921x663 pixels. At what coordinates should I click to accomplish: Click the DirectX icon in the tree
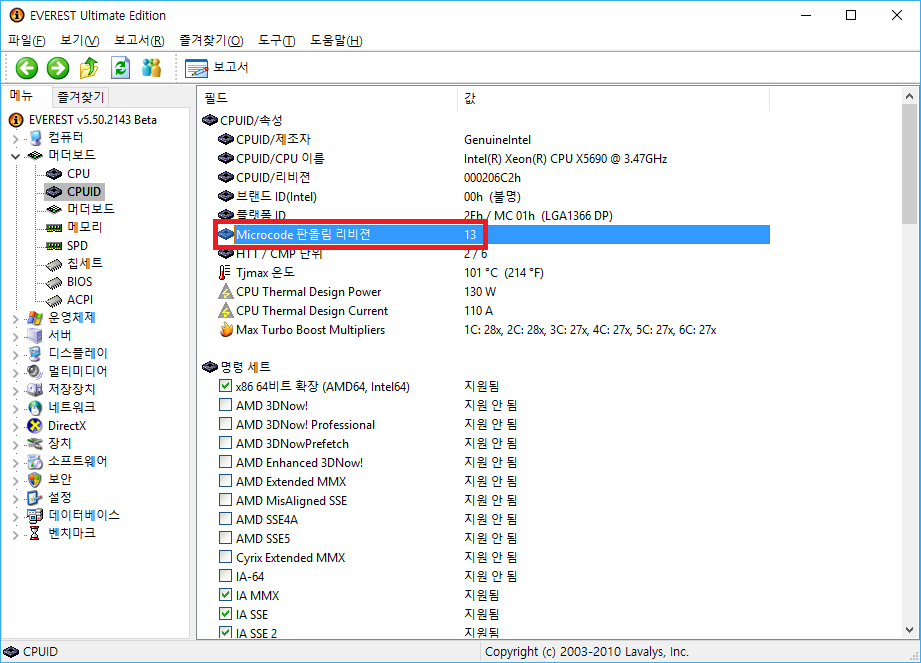(x=35, y=426)
